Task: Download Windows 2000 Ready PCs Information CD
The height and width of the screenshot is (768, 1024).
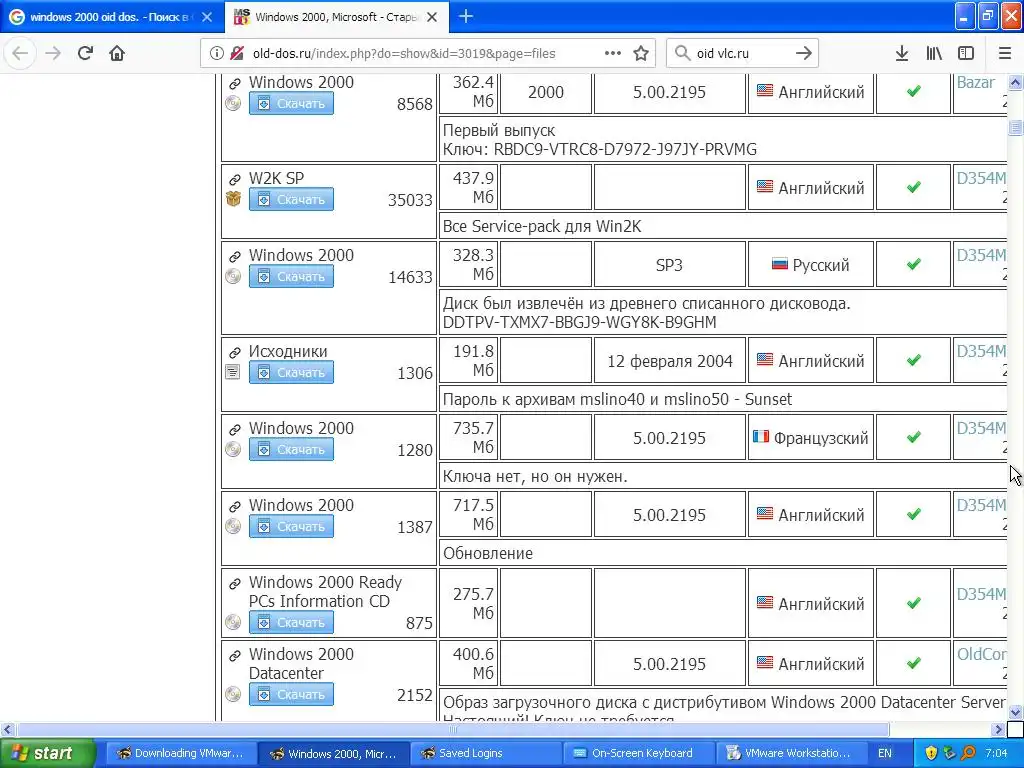Action: tap(291, 622)
